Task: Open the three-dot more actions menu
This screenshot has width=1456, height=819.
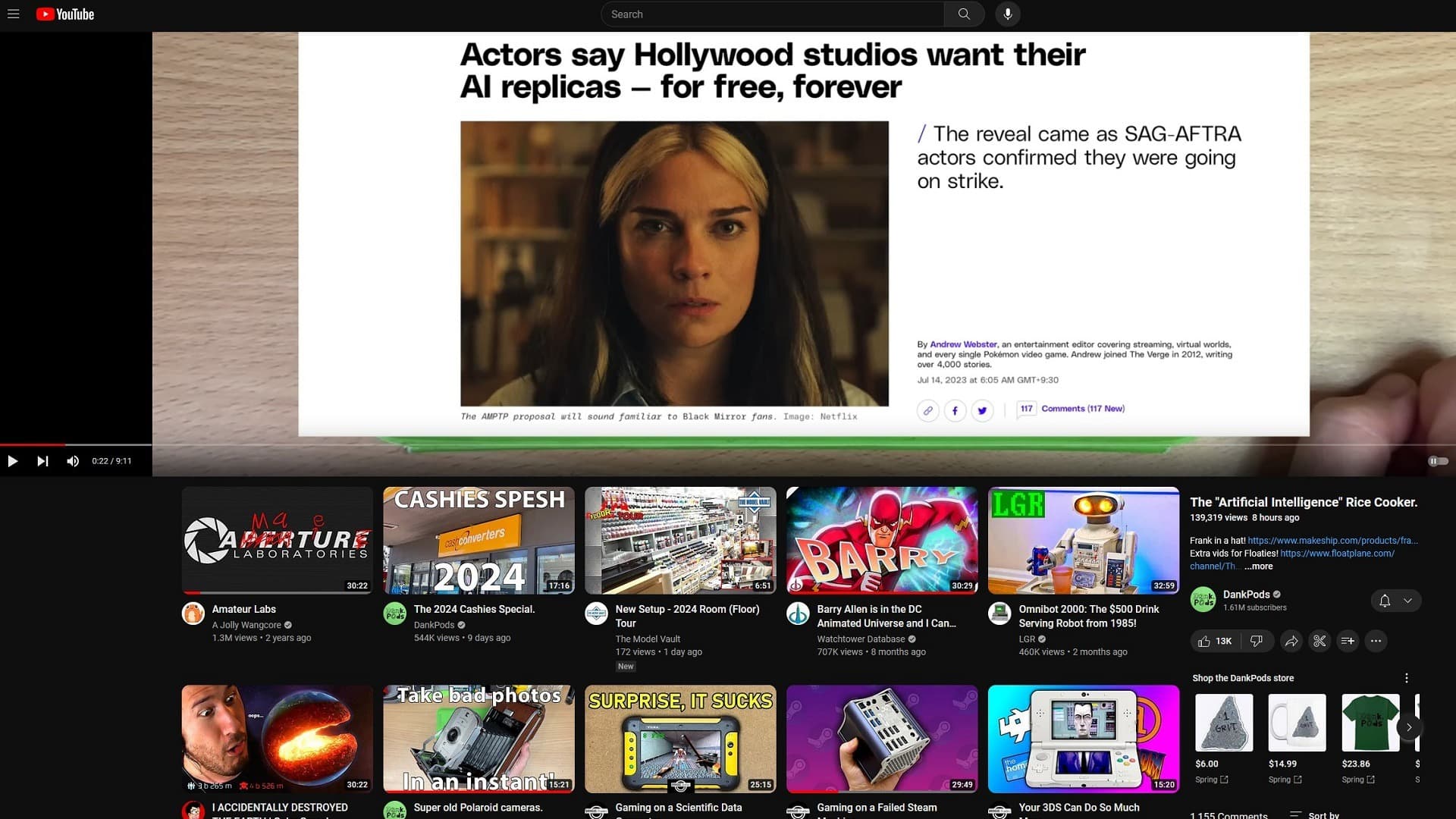Action: [x=1376, y=642]
